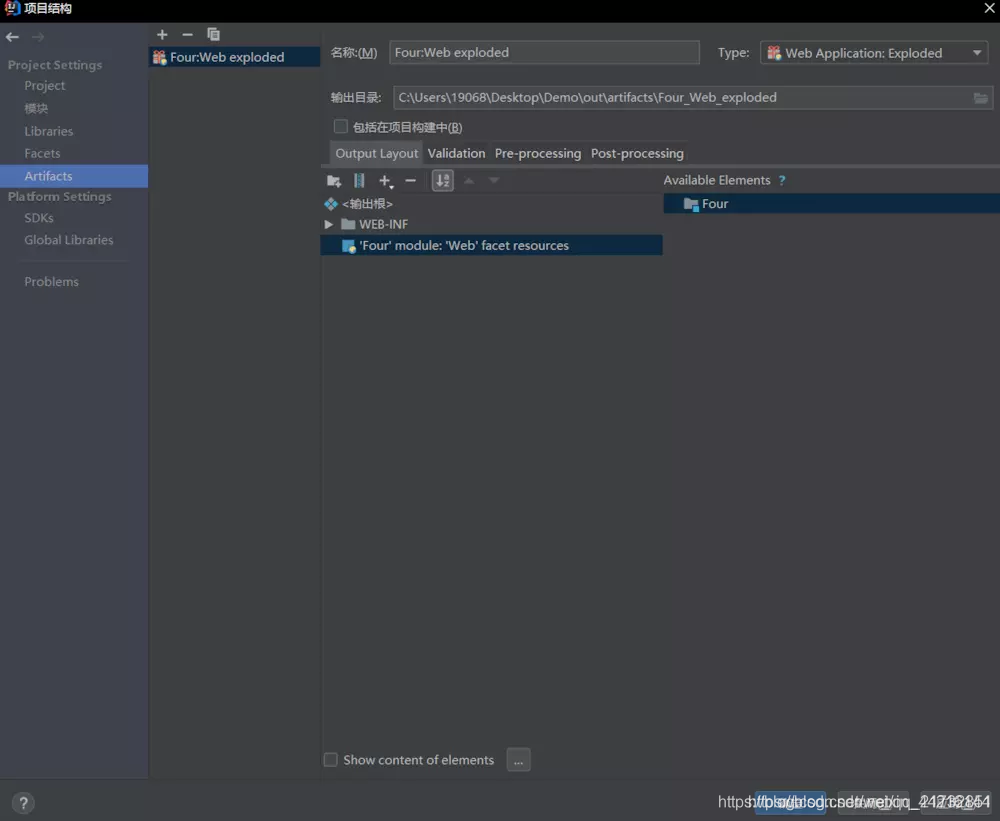The width and height of the screenshot is (1000, 821).
Task: Go back with the left arrow
Action: [12, 37]
